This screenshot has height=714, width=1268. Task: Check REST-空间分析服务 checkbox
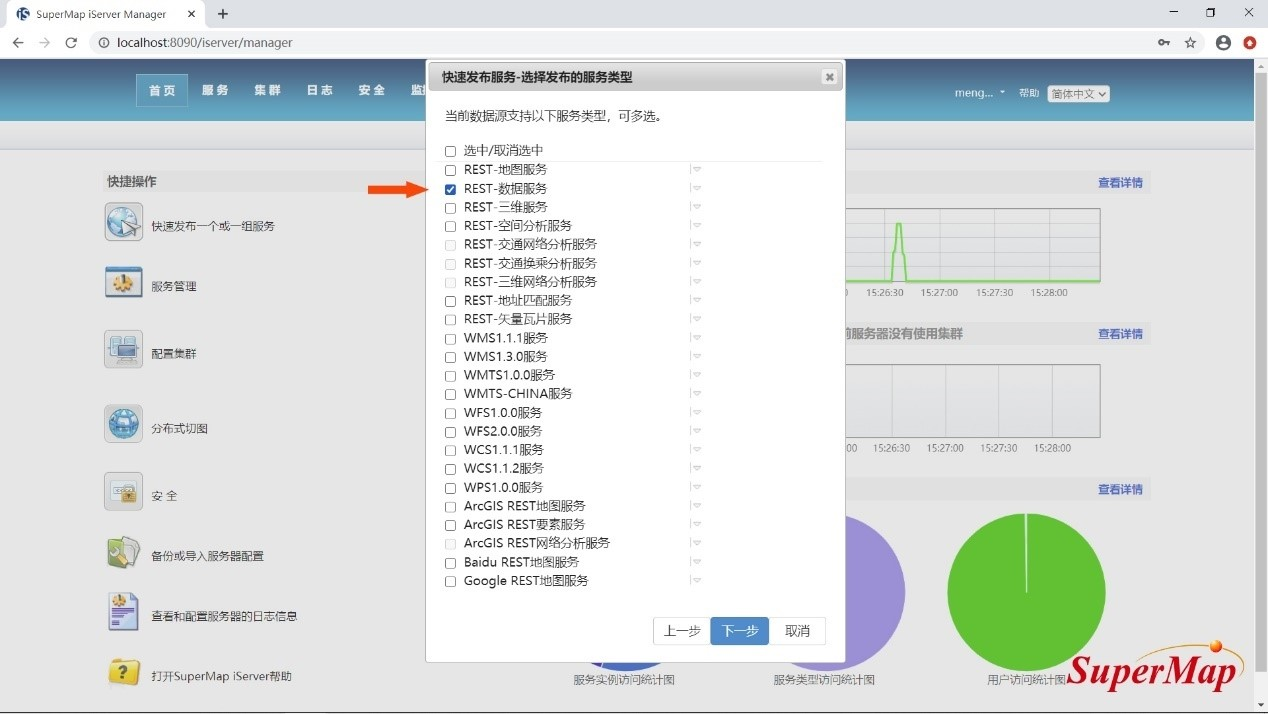(450, 226)
